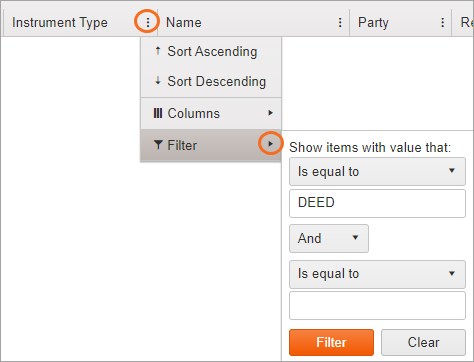
Task: Open the Party column options menu
Action: [442, 22]
